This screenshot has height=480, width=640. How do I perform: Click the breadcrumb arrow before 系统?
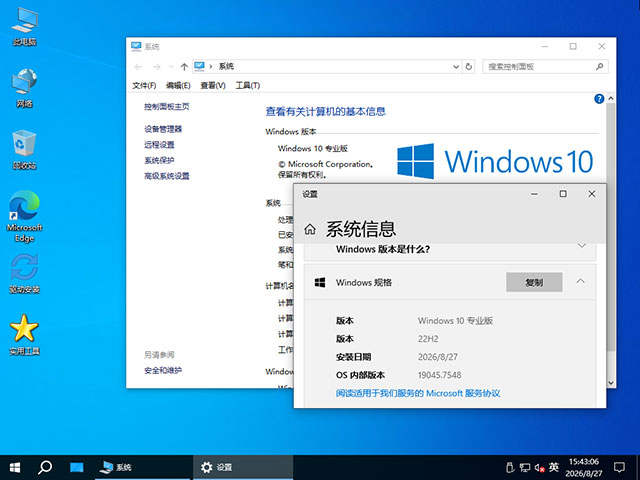click(x=211, y=66)
